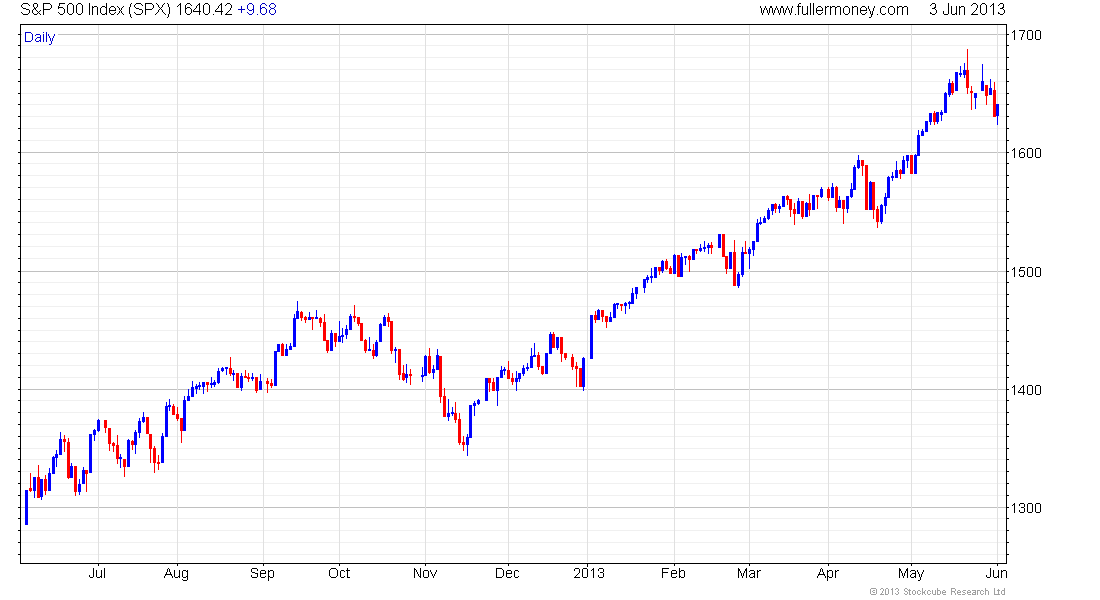
Task: Open the www.fullermoney.com link text
Action: point(833,10)
